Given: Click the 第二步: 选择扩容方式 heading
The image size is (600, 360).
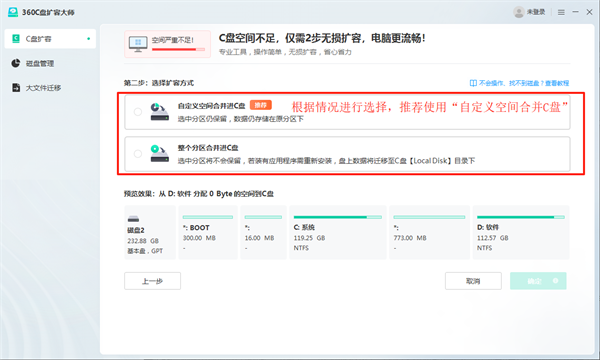Looking at the screenshot, I should tap(159, 83).
